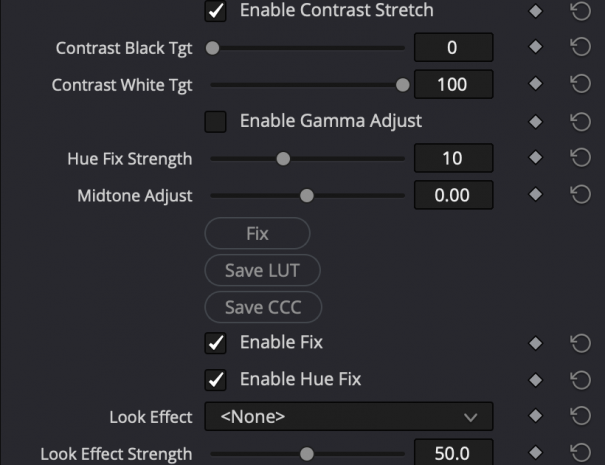
Task: Add keyframe for Hue Fix Strength
Action: pyautogui.click(x=535, y=158)
